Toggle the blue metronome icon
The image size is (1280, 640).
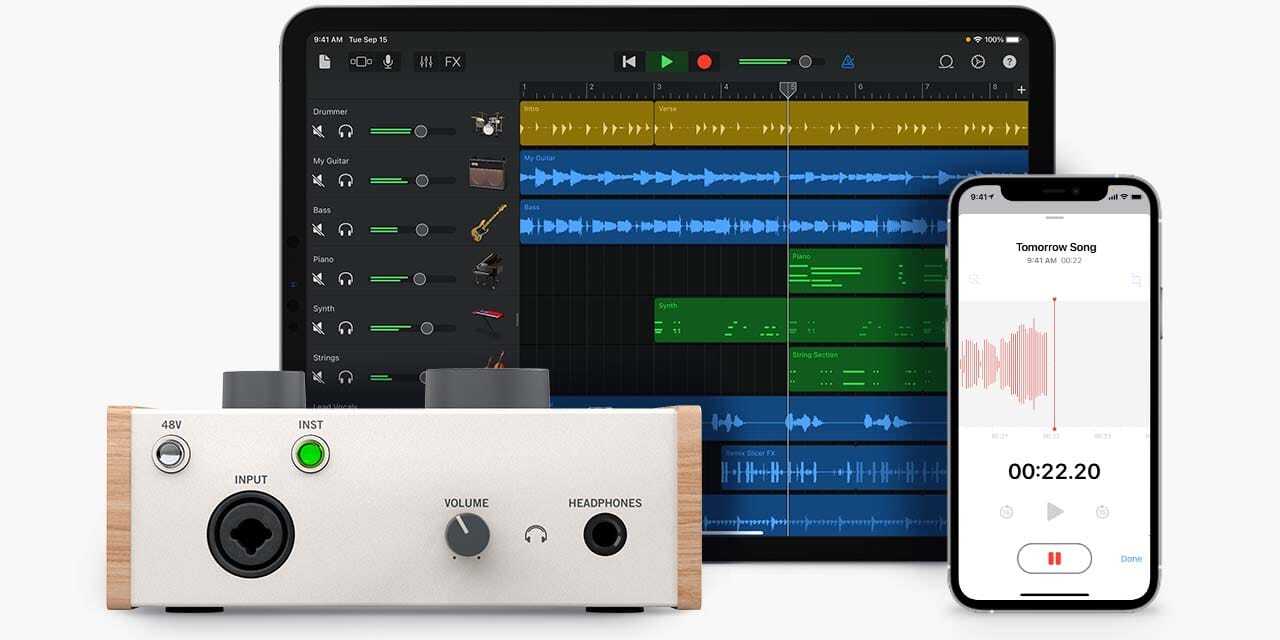coord(848,62)
